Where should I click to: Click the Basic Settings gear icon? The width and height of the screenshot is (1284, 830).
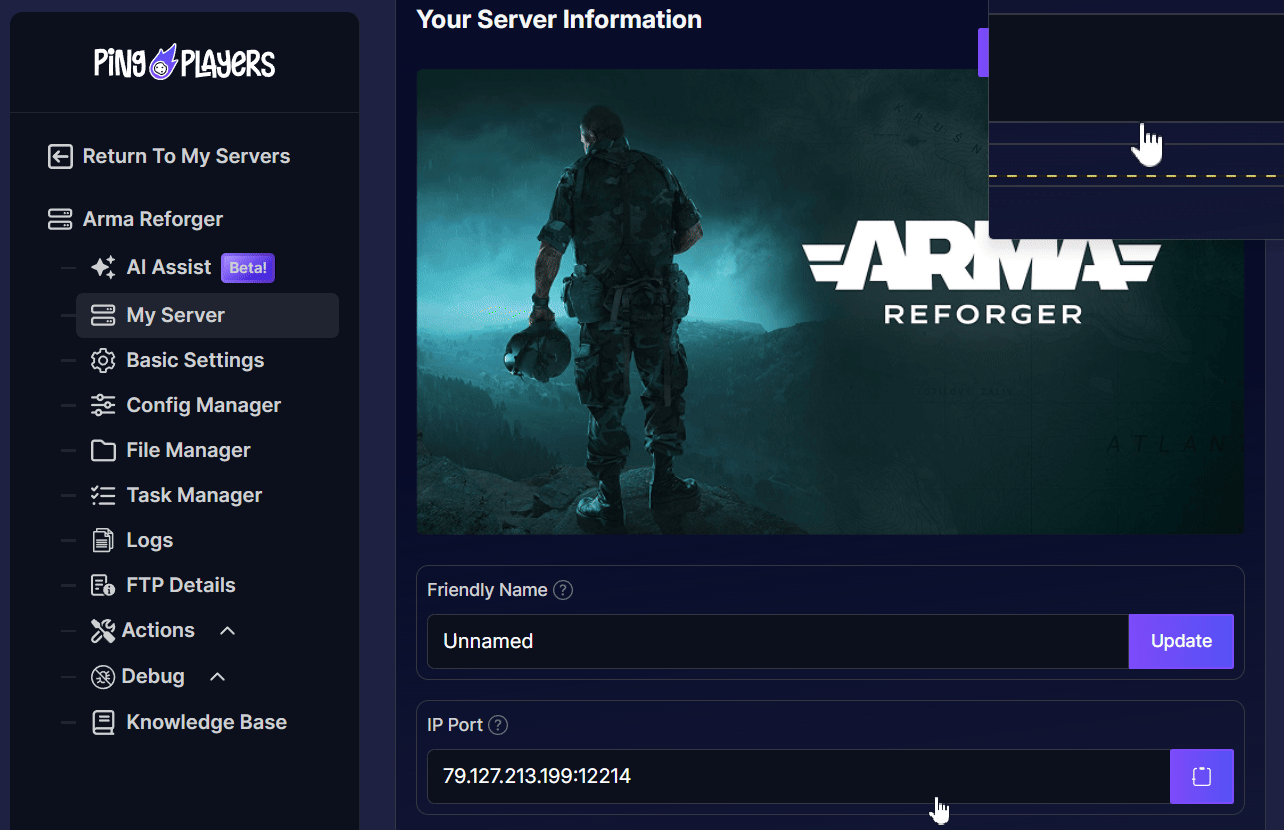pos(103,361)
